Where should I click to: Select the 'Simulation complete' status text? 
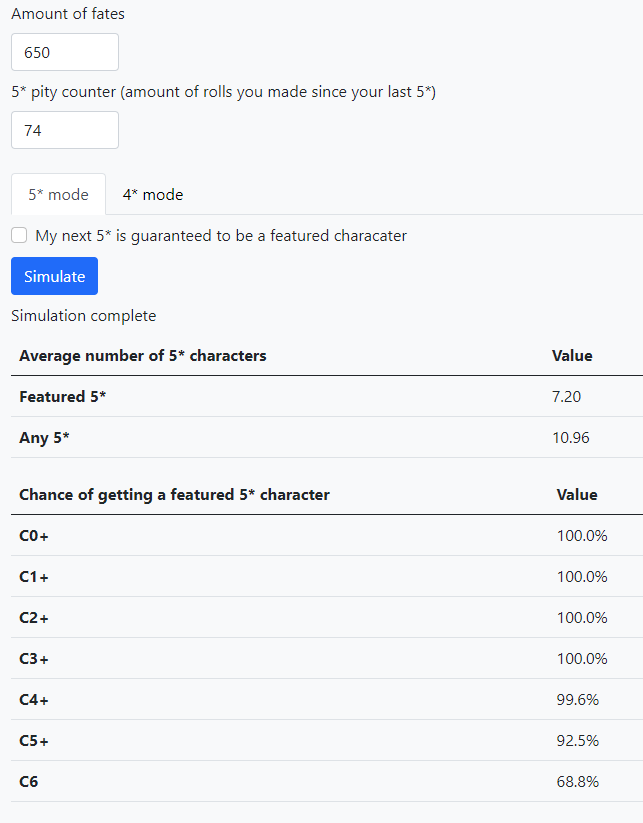coord(83,315)
